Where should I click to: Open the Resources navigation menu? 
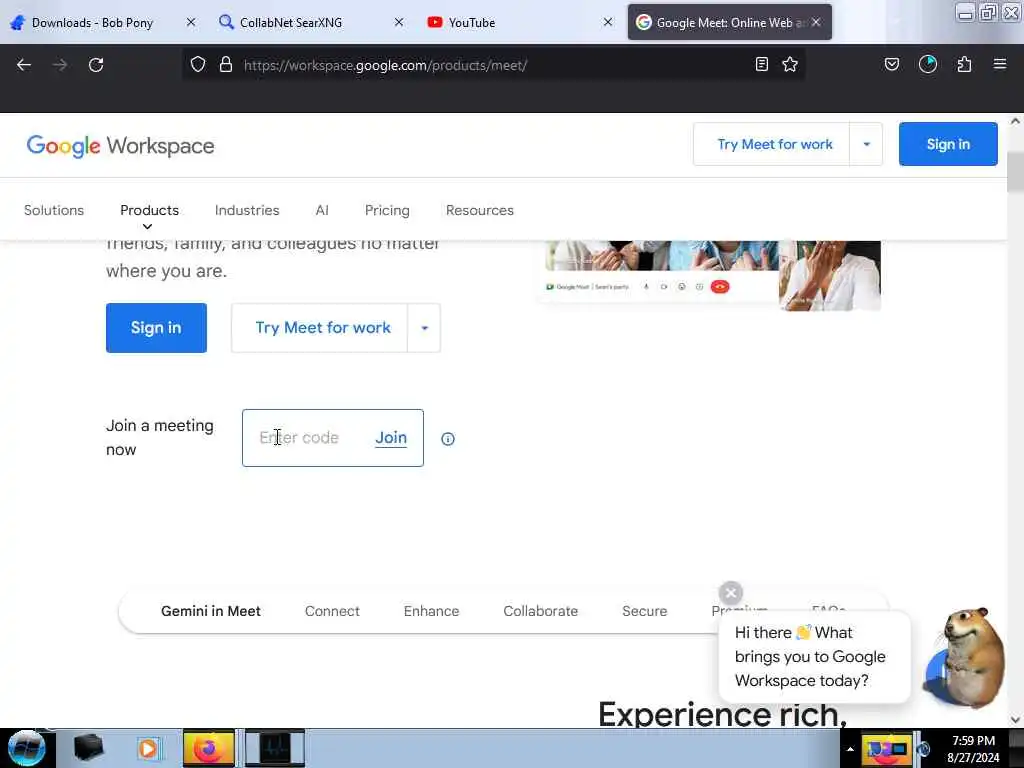coord(480,210)
